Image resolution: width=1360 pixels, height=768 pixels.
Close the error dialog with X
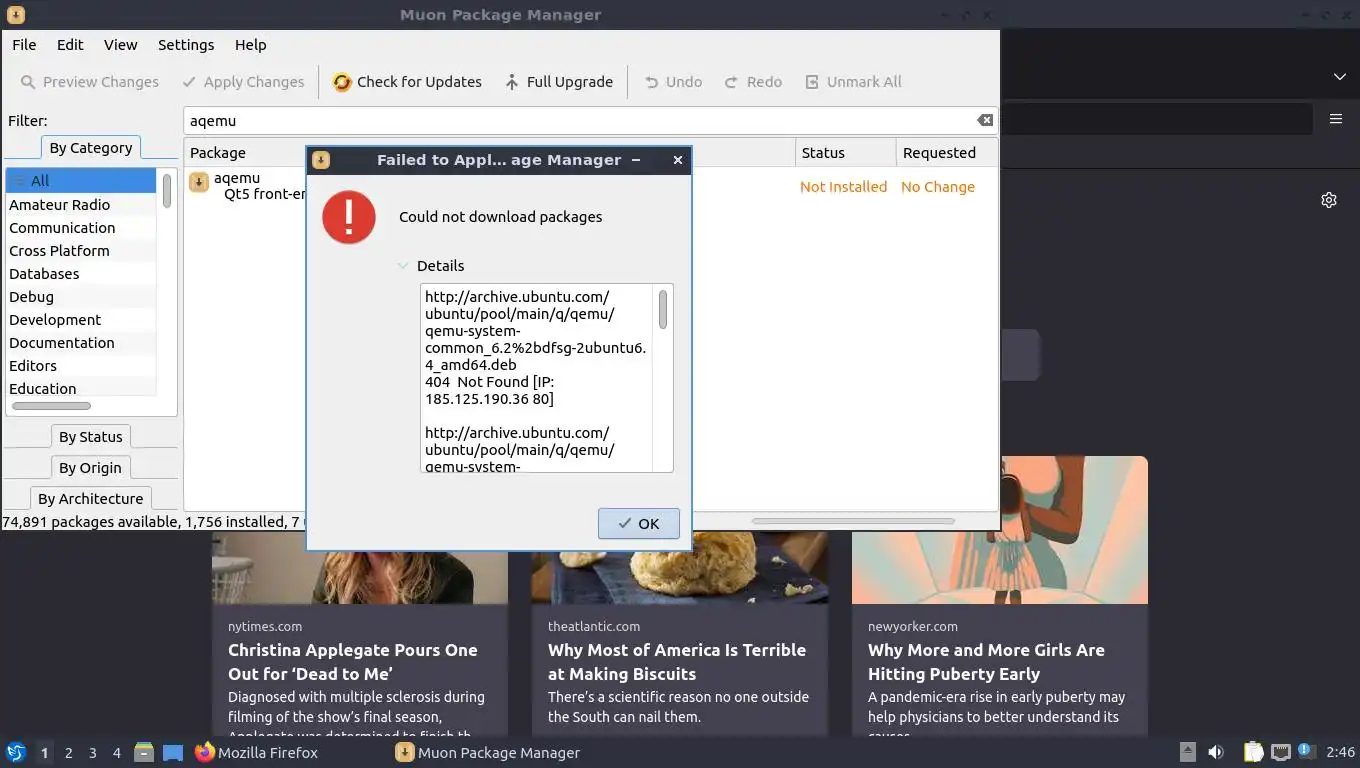pos(678,160)
